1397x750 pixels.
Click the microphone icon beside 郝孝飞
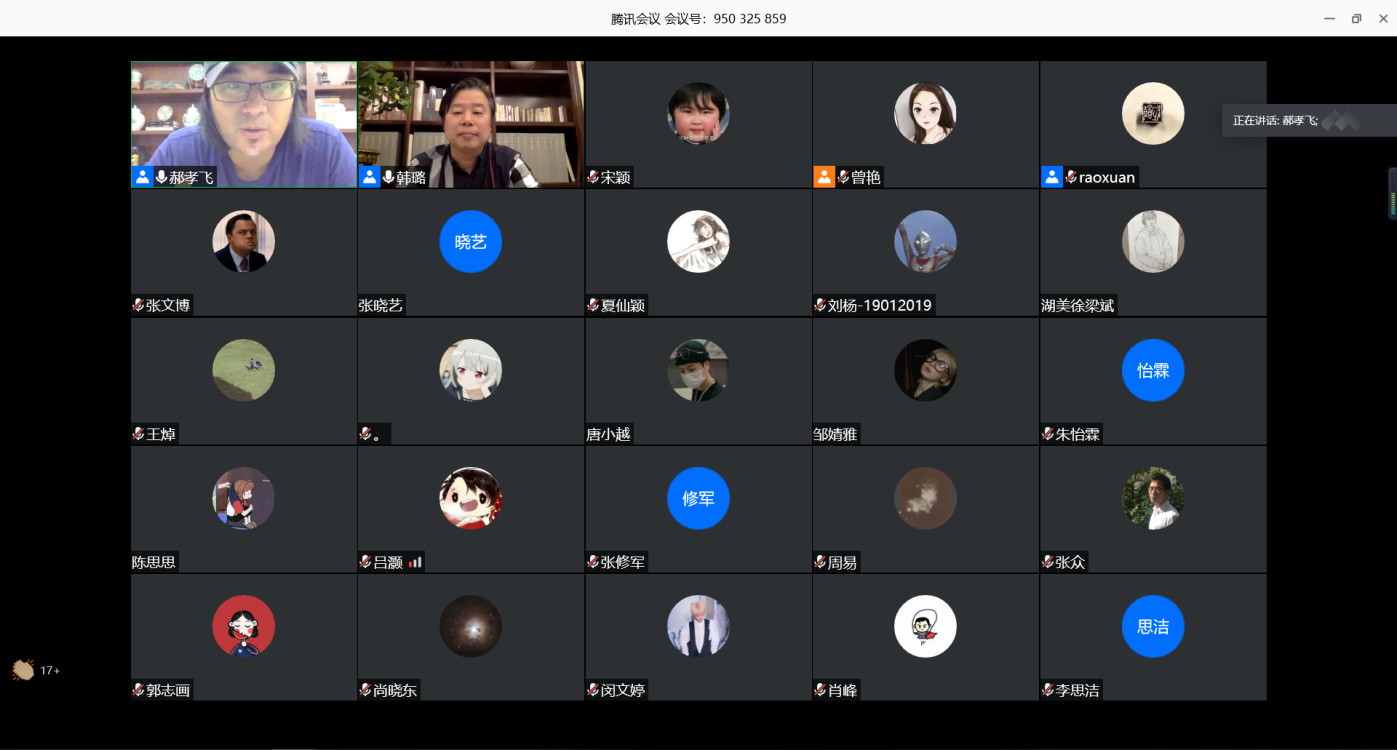coord(161,177)
